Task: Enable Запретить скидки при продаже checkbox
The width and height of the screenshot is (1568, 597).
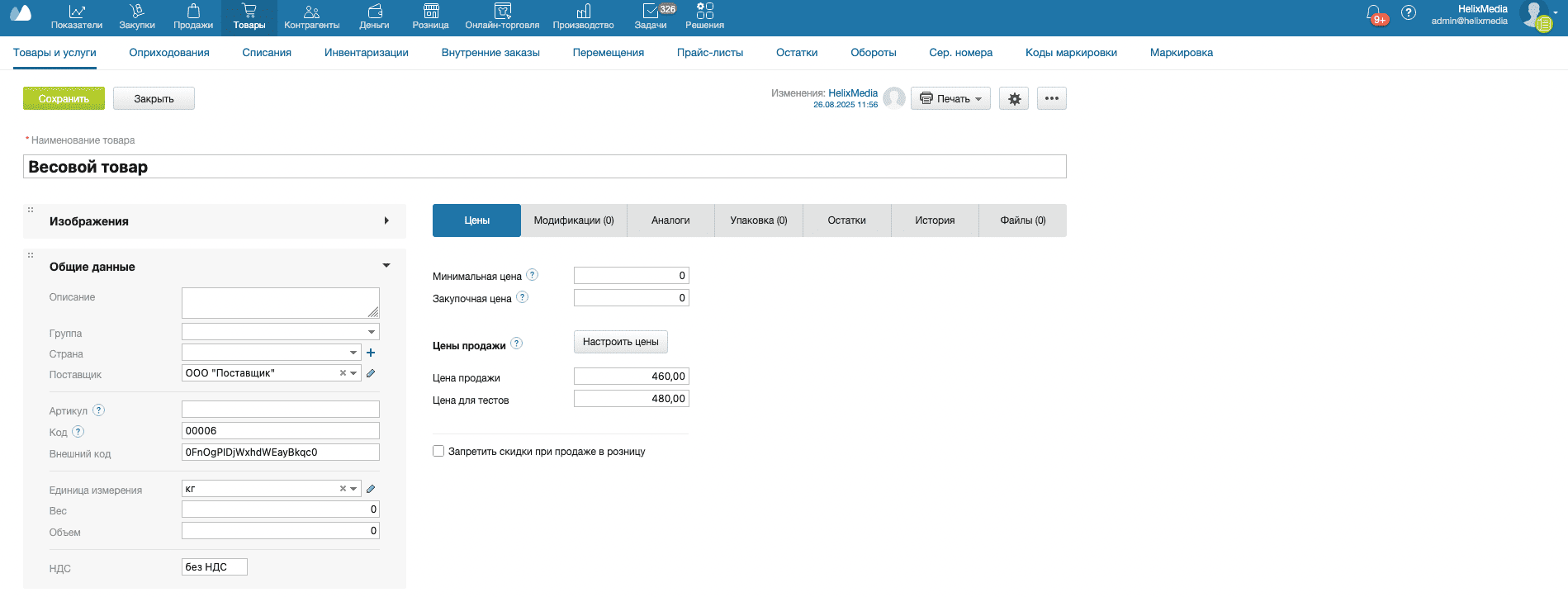Action: coord(438,451)
